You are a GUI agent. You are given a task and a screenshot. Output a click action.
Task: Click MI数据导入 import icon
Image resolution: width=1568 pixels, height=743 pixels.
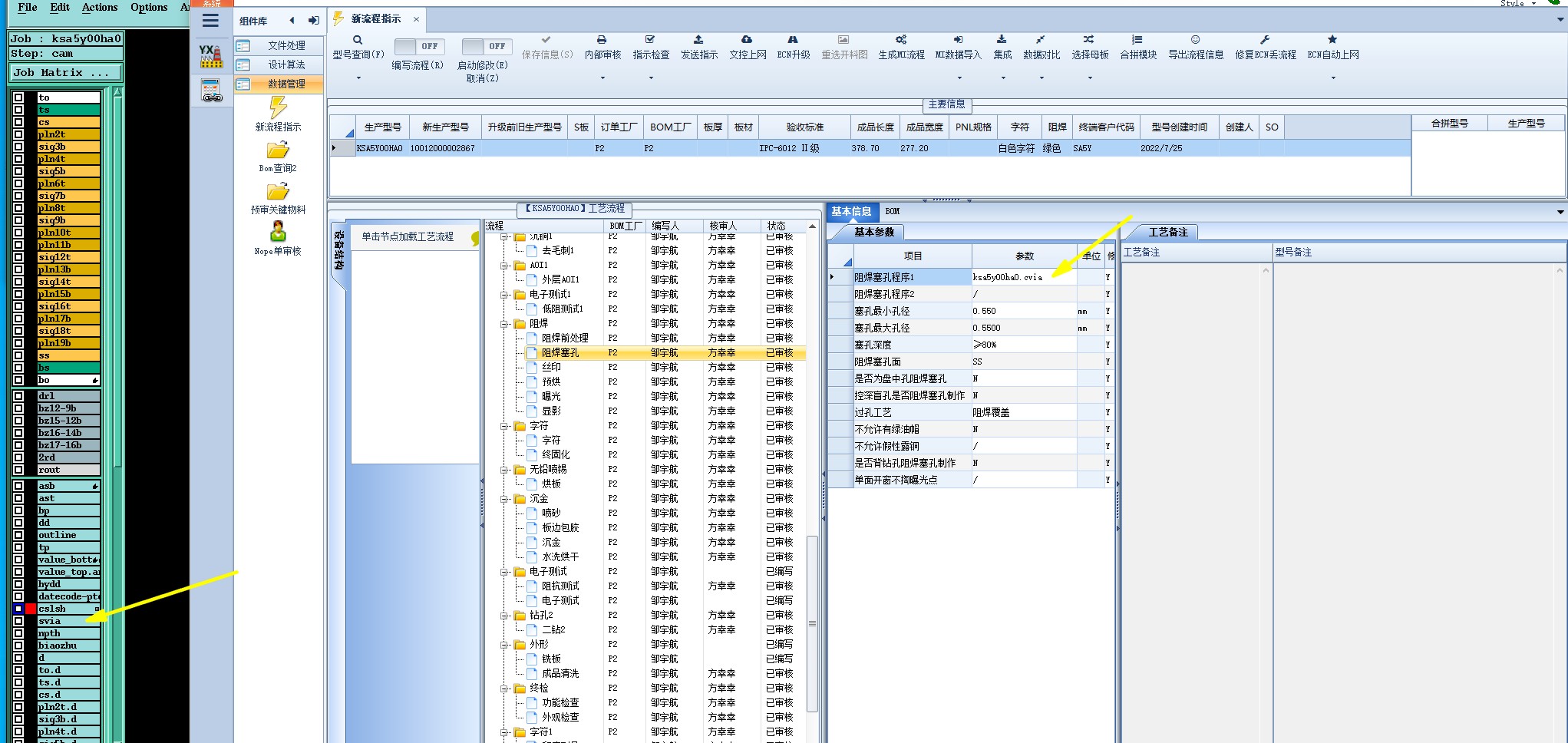(x=959, y=47)
